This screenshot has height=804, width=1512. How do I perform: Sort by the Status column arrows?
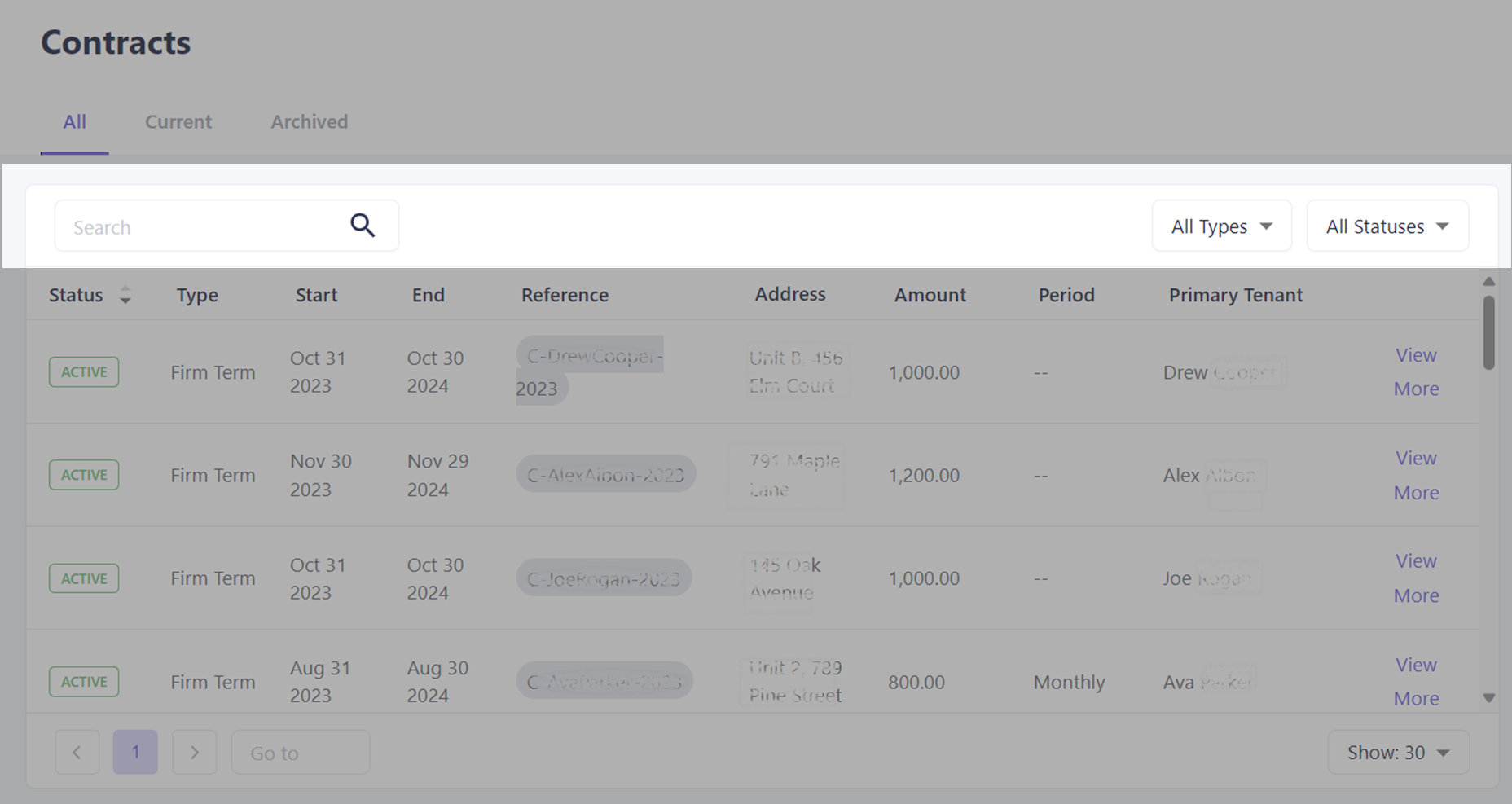(x=125, y=295)
